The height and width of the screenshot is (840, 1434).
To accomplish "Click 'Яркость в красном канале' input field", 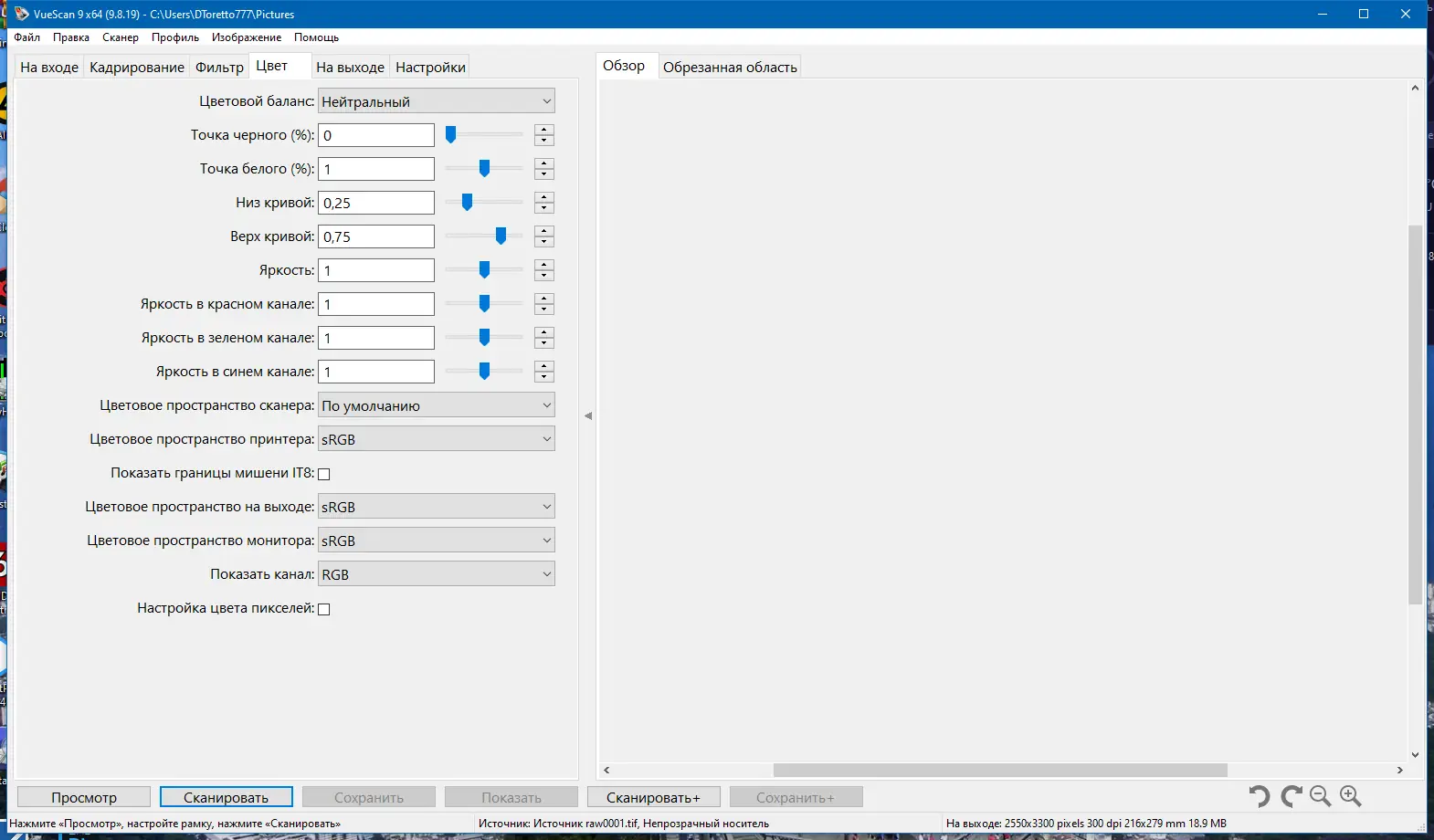I will [x=376, y=304].
